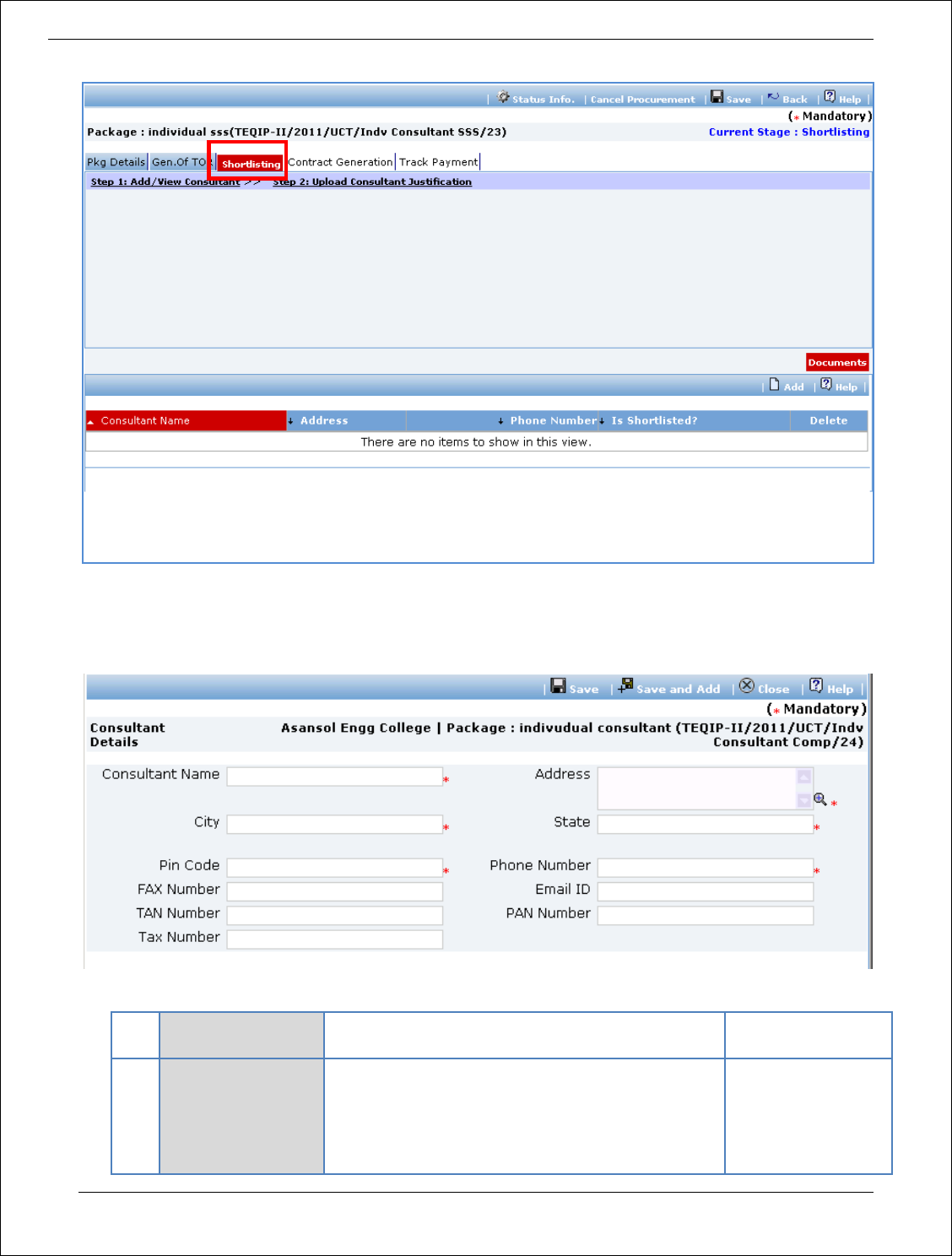This screenshot has width=952, height=1256.
Task: Click the Consultant Name input field
Action: [335, 777]
